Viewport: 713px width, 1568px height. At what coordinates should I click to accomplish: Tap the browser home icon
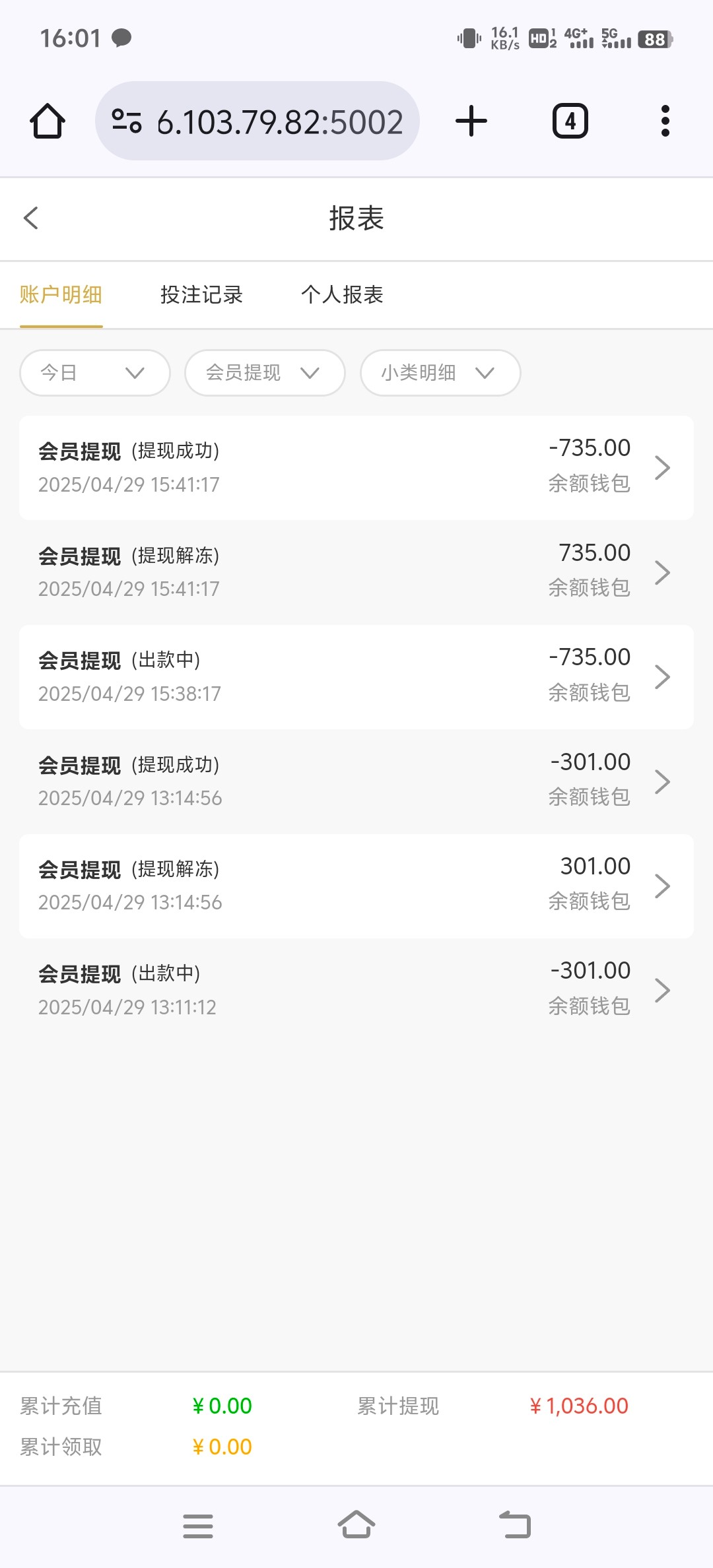coord(48,121)
